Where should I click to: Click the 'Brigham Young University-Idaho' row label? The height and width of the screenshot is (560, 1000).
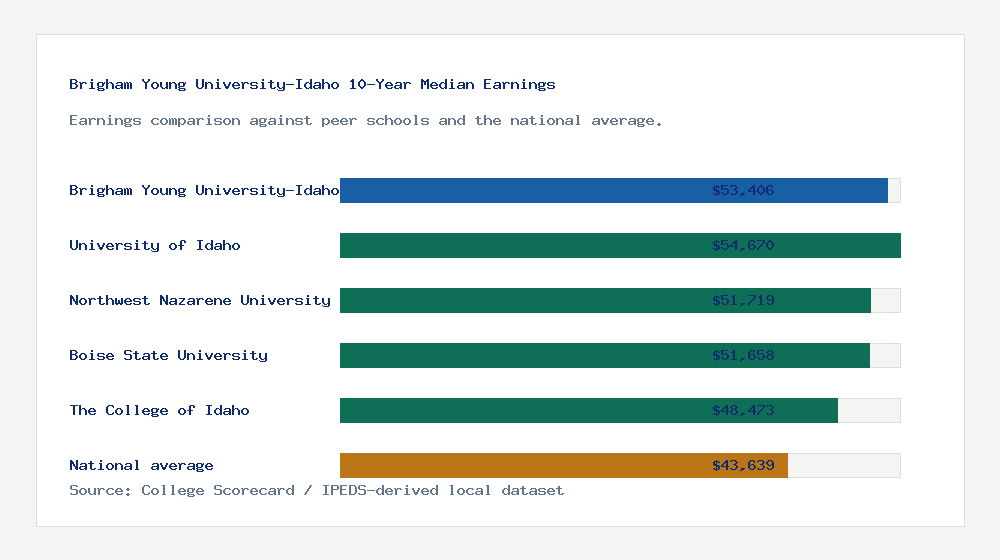pyautogui.click(x=204, y=190)
